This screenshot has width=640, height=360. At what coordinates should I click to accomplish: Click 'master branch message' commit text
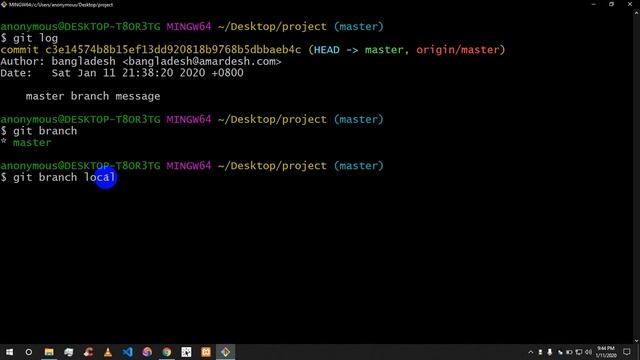[93, 96]
